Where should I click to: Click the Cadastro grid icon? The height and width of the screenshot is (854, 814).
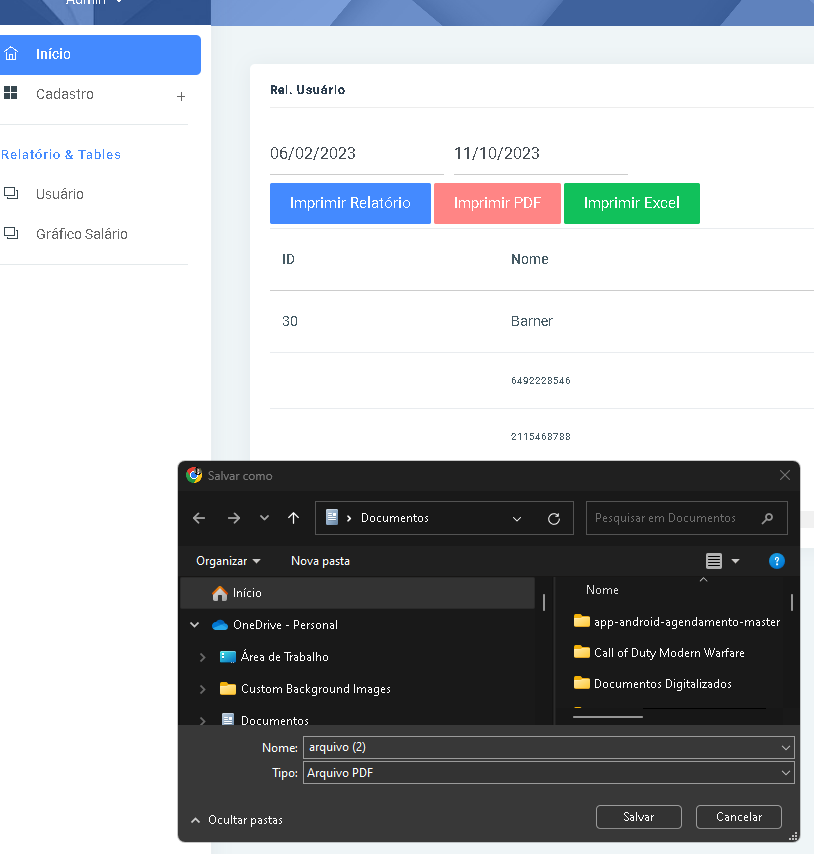[x=12, y=93]
